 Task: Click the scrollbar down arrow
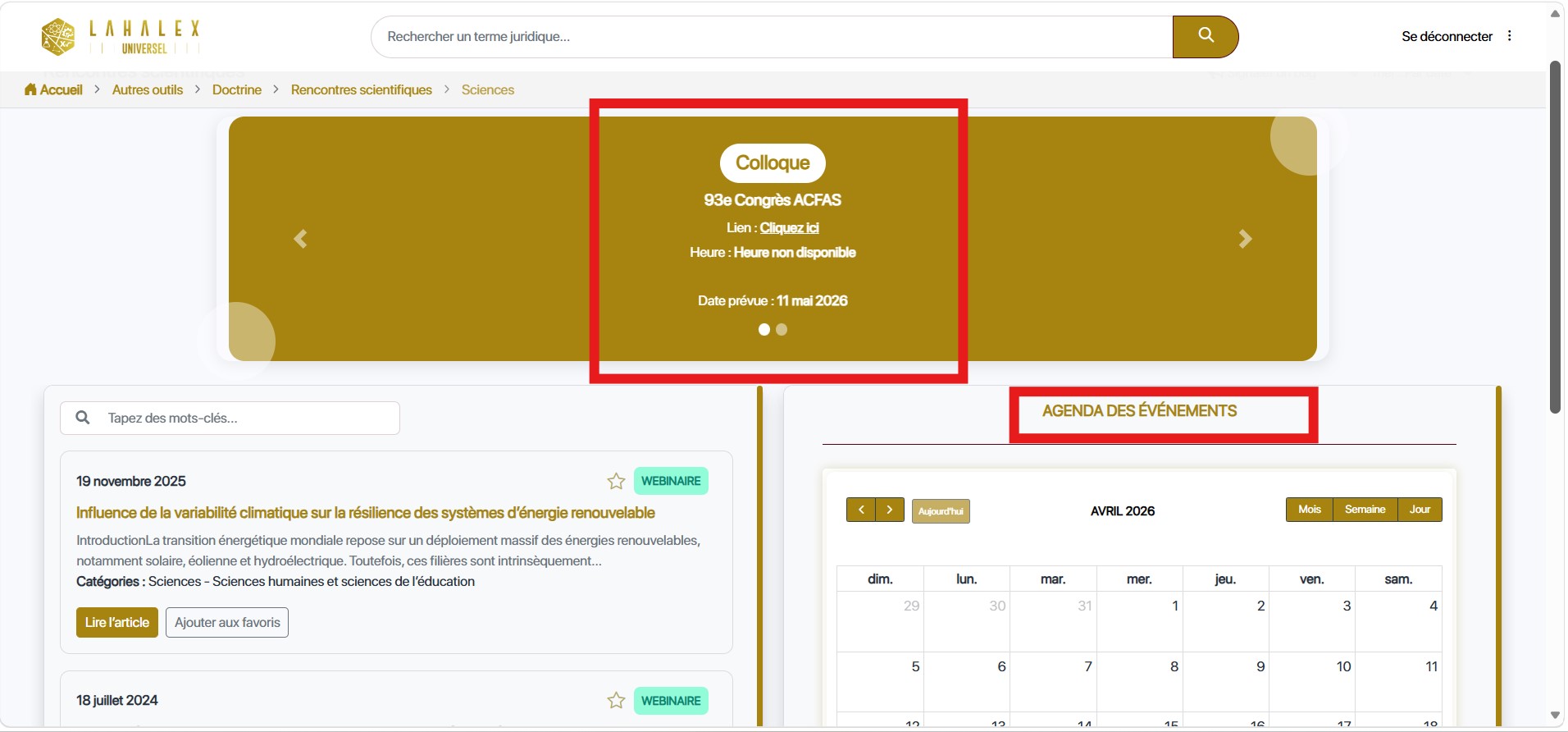coord(1555,716)
